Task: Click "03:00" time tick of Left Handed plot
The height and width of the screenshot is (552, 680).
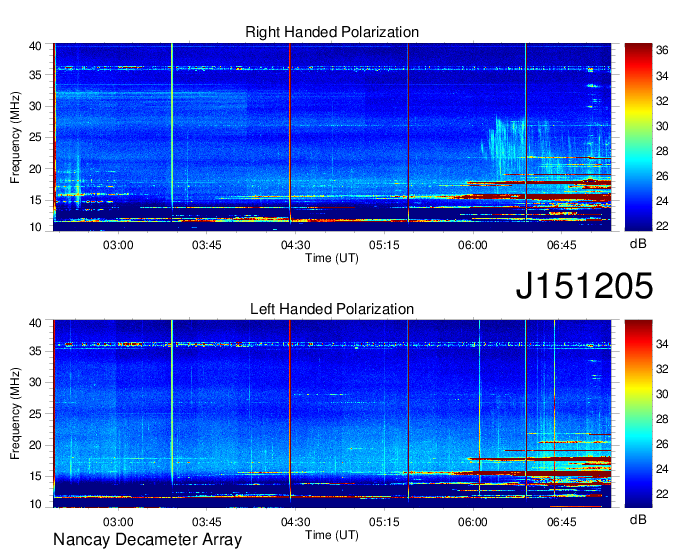Action: pos(118,522)
